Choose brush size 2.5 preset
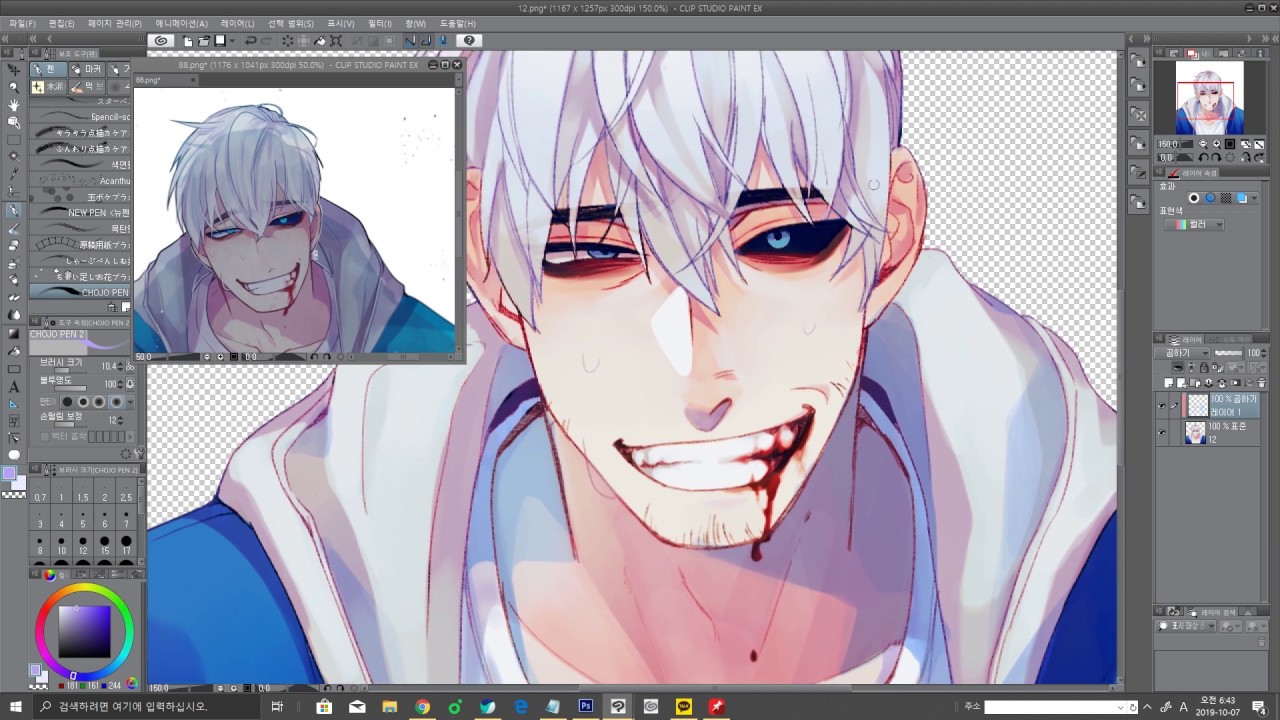This screenshot has height=720, width=1280. [126, 492]
